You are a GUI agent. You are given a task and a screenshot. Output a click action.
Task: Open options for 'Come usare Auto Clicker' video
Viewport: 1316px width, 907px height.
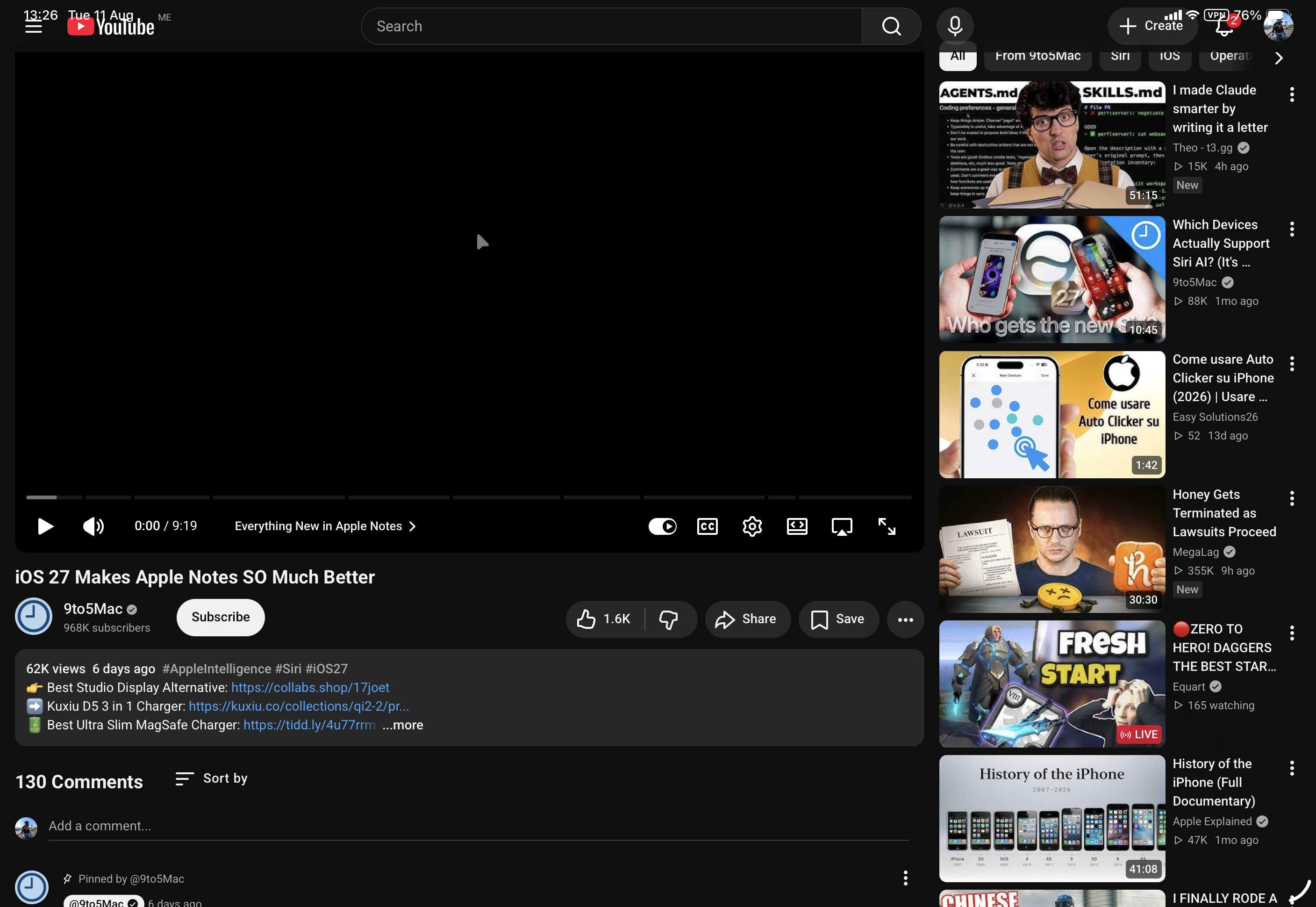(x=1292, y=364)
